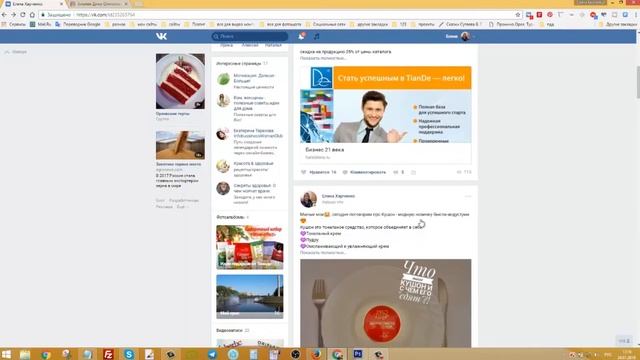Open the VK notifications bell
The height and width of the screenshot is (360, 640).
(x=301, y=36)
